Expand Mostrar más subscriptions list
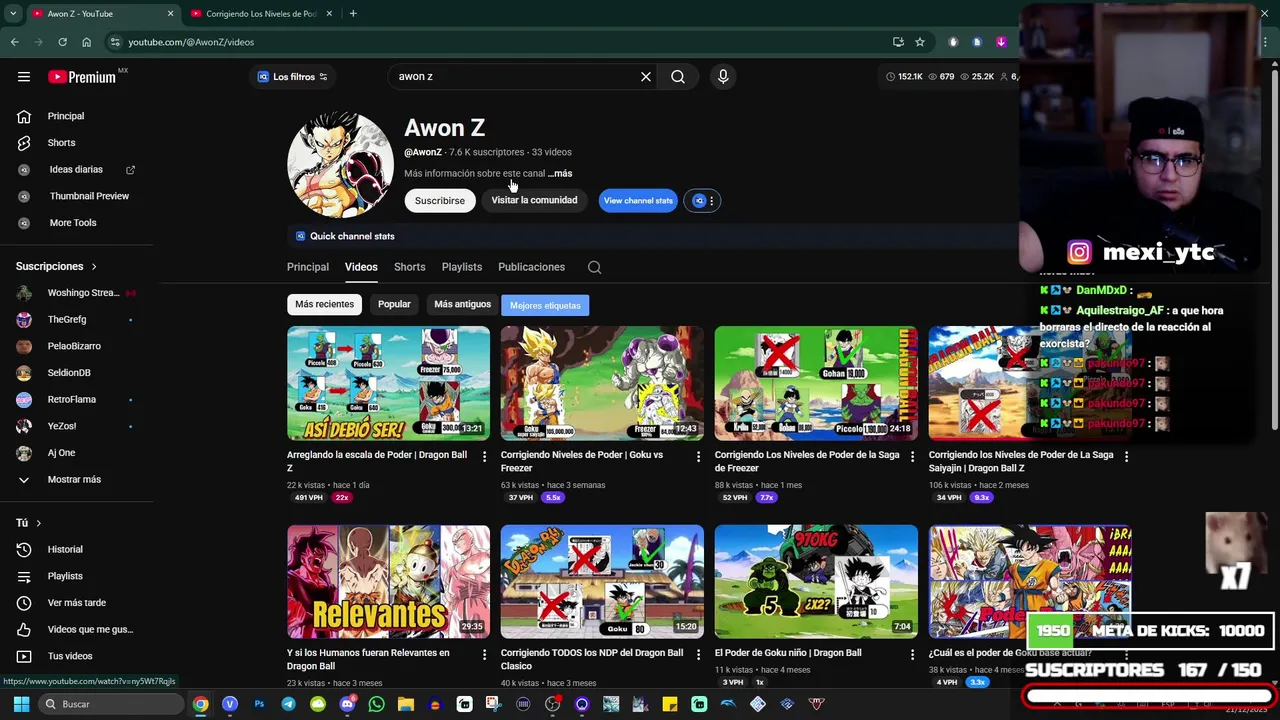Image resolution: width=1280 pixels, height=720 pixels. (76, 479)
